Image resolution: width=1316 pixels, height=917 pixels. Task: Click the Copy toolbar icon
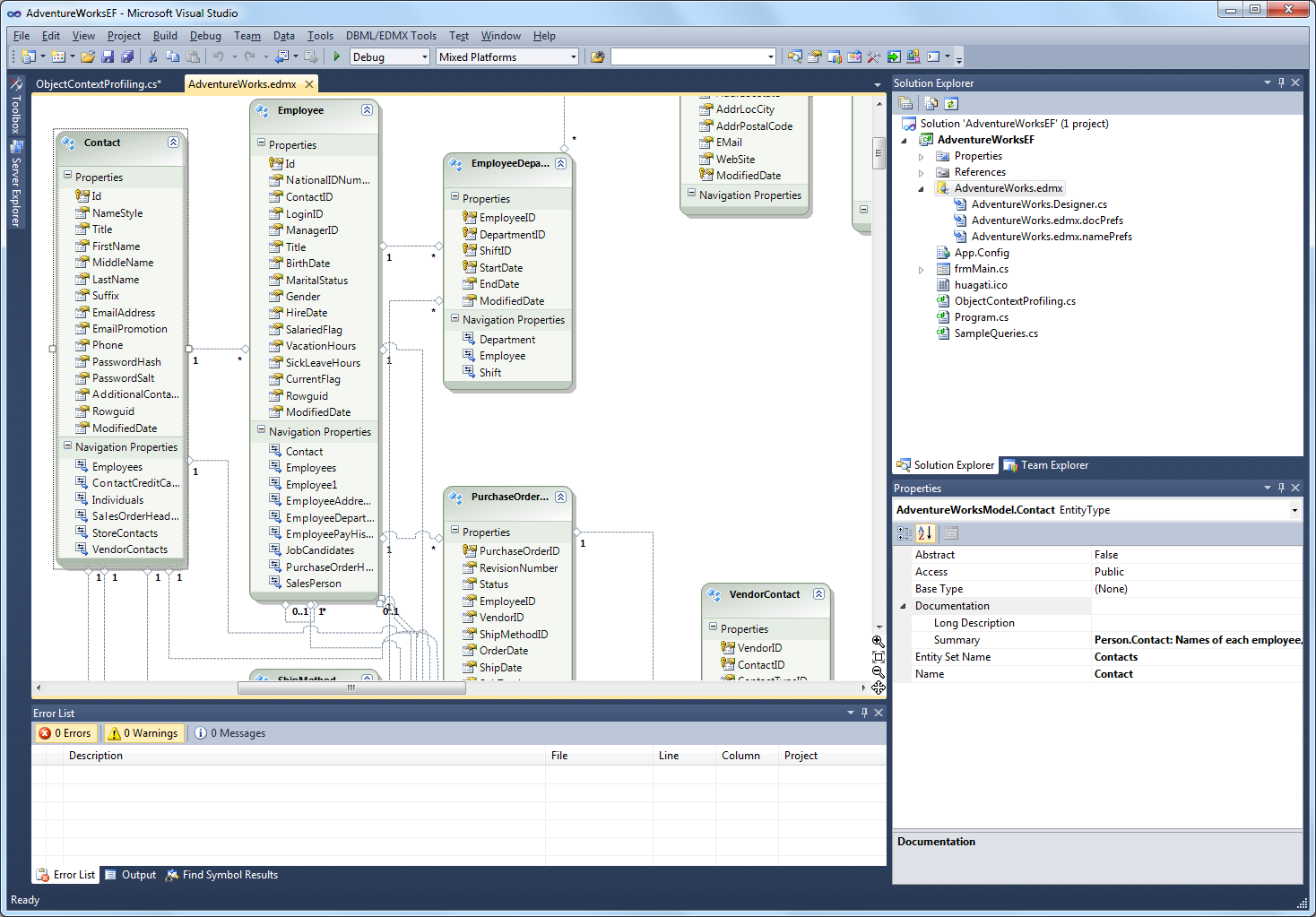point(172,56)
